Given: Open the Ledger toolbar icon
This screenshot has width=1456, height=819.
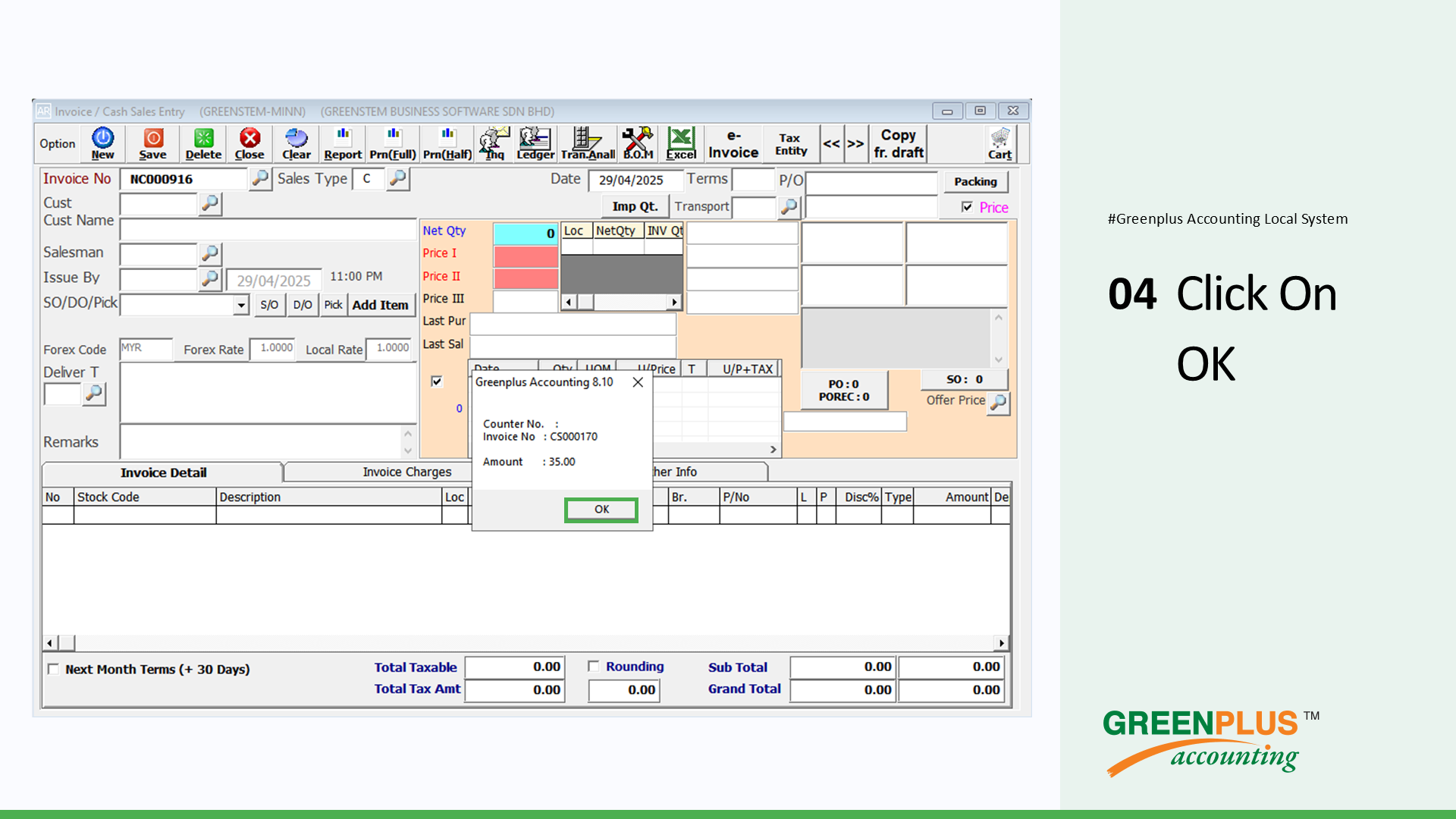Looking at the screenshot, I should pos(535,143).
